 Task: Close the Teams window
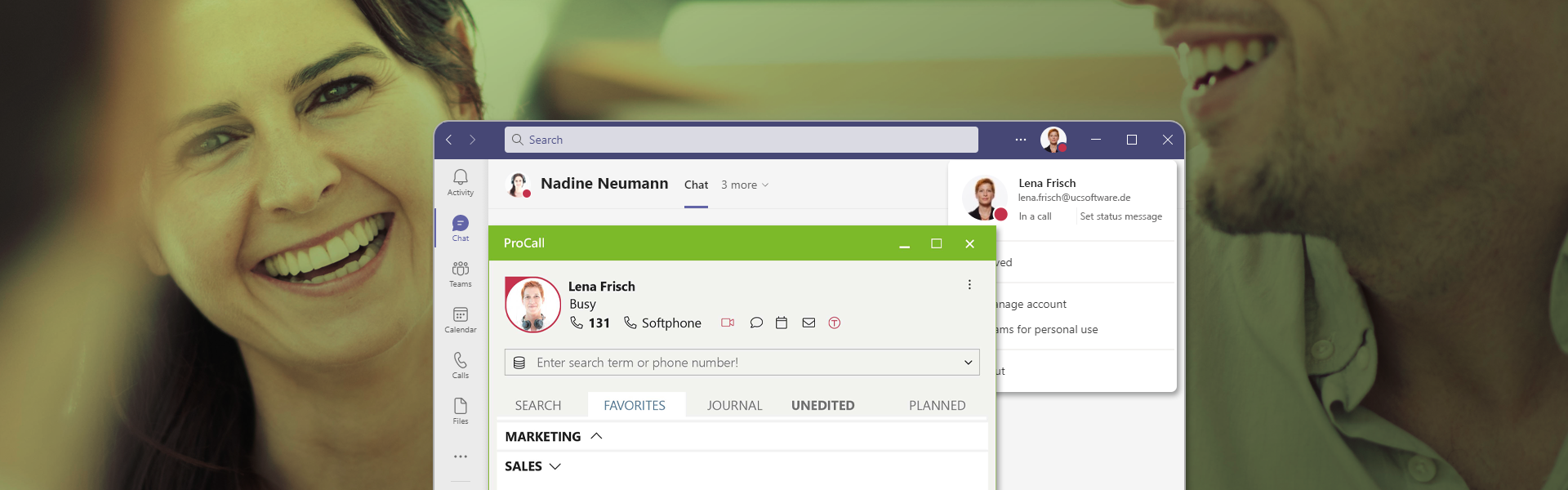[1168, 140]
